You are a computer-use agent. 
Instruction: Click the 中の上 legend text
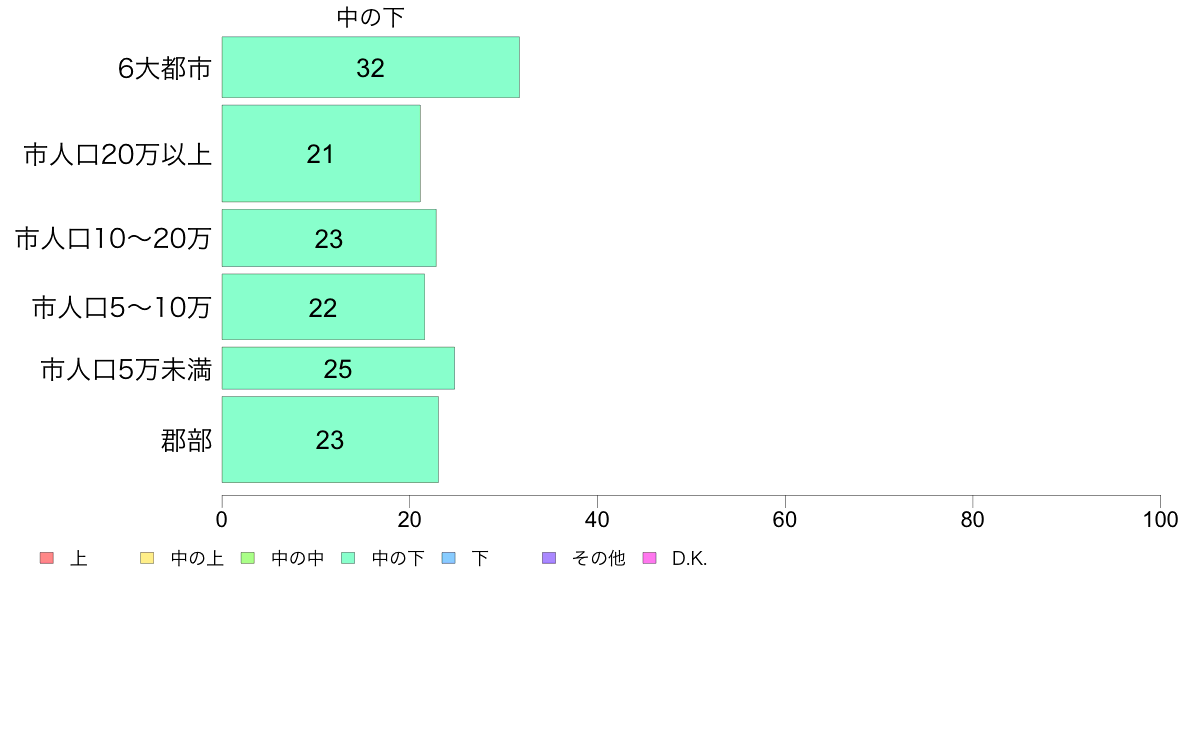click(x=197, y=559)
